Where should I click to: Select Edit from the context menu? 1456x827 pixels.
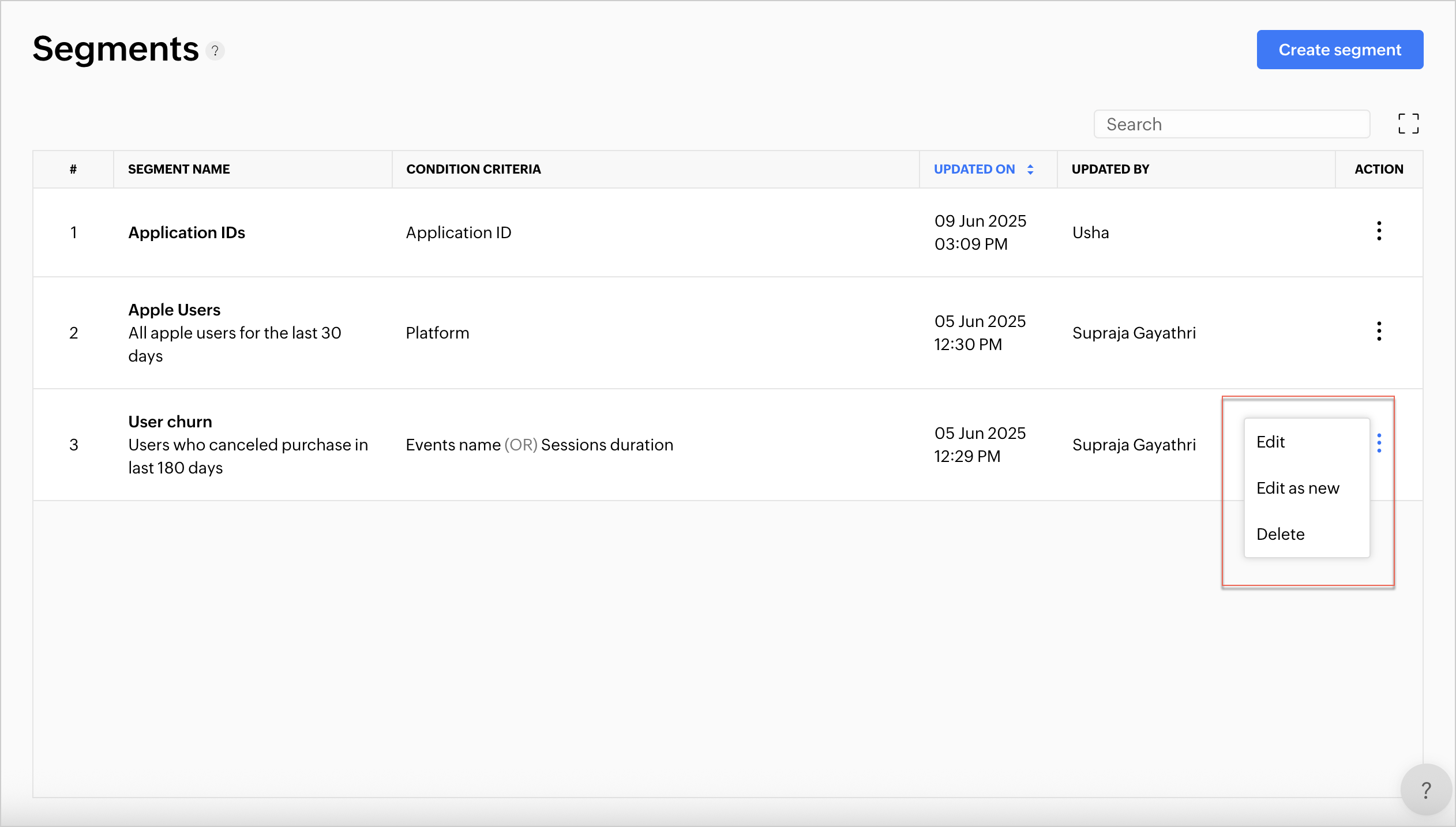[1270, 442]
